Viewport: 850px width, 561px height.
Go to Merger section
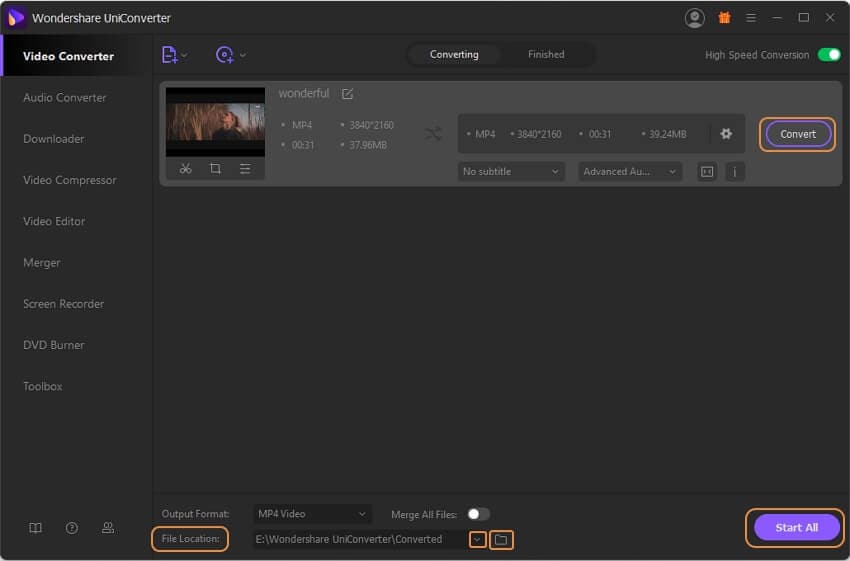42,262
